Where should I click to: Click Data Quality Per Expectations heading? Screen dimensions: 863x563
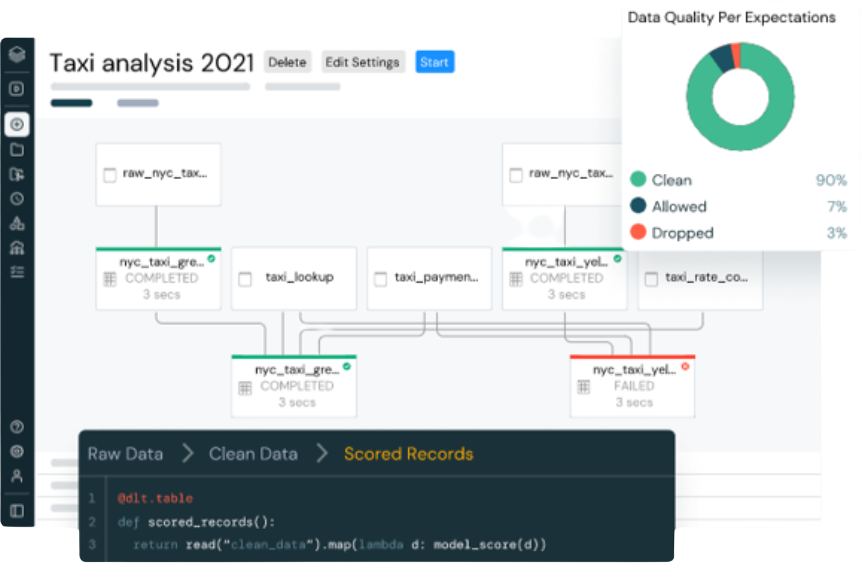(x=731, y=18)
